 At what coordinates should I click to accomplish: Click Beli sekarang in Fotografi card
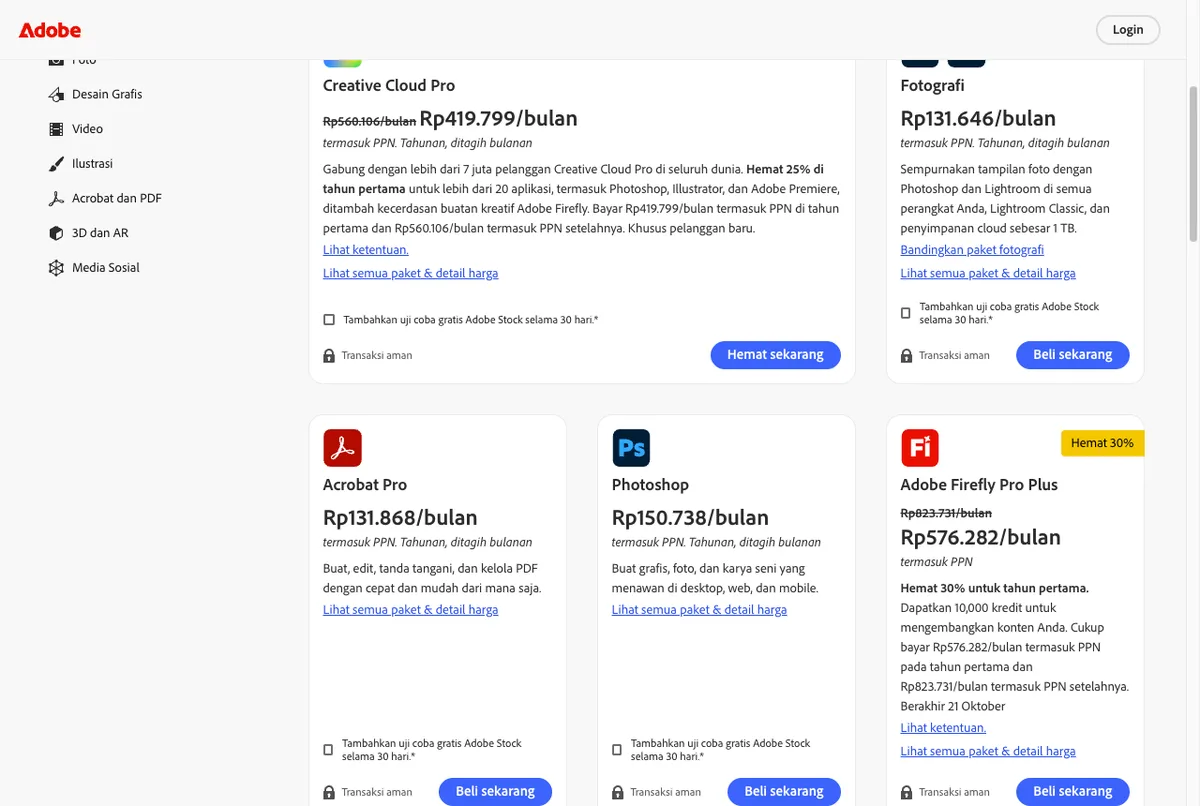(x=1073, y=355)
